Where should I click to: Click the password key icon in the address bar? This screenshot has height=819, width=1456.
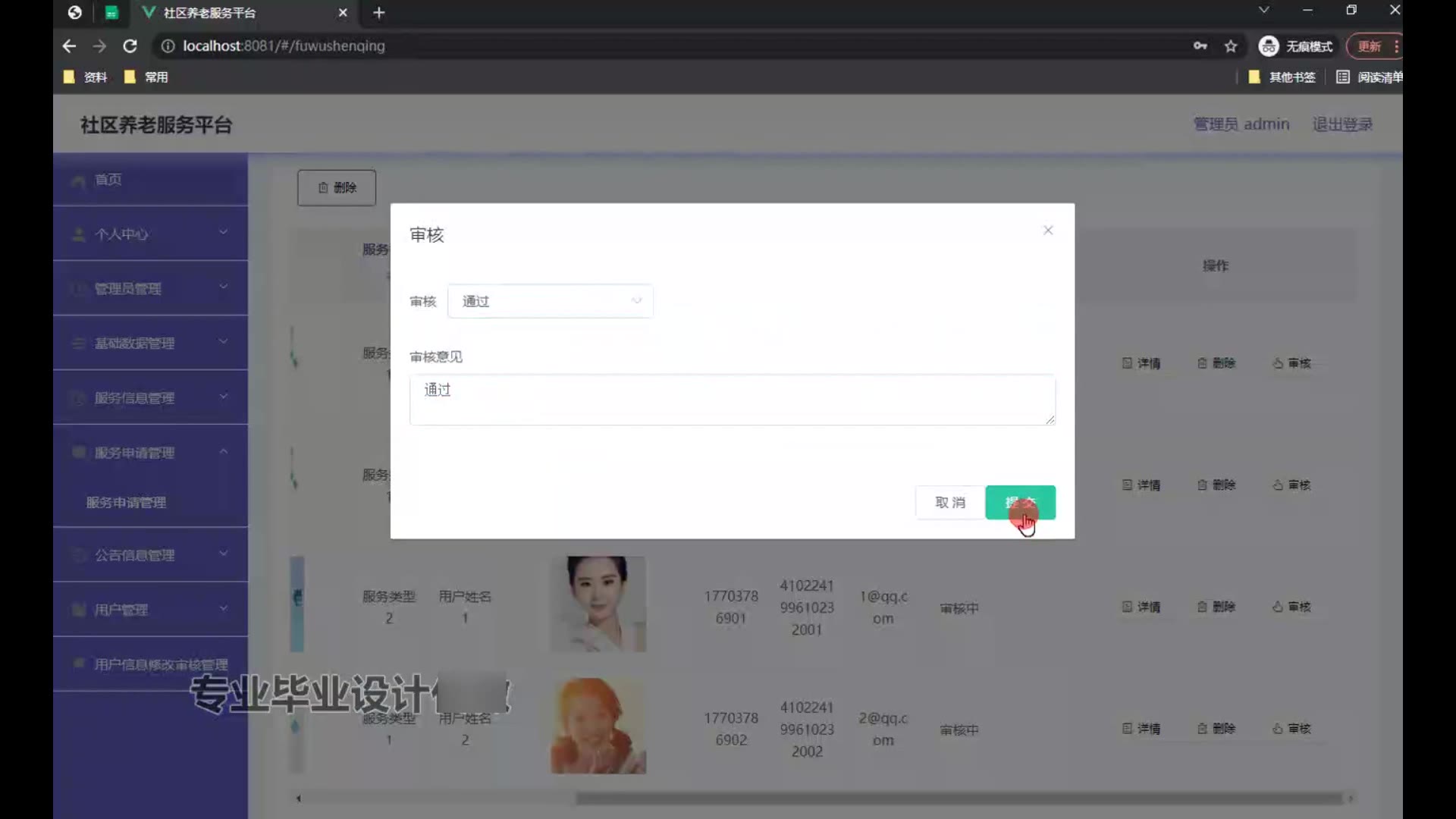click(1200, 46)
